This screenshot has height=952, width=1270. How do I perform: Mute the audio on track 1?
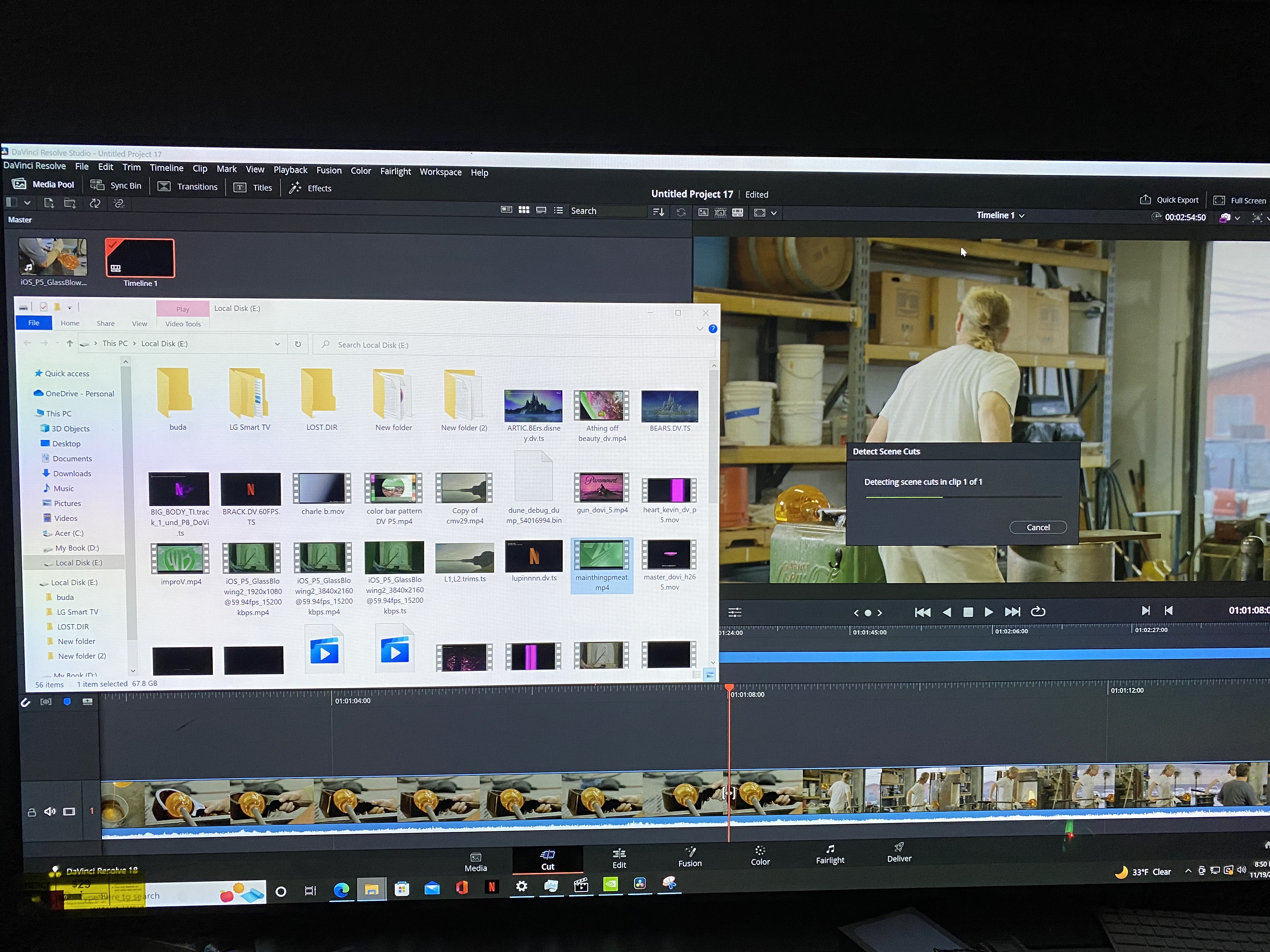pyautogui.click(x=50, y=811)
